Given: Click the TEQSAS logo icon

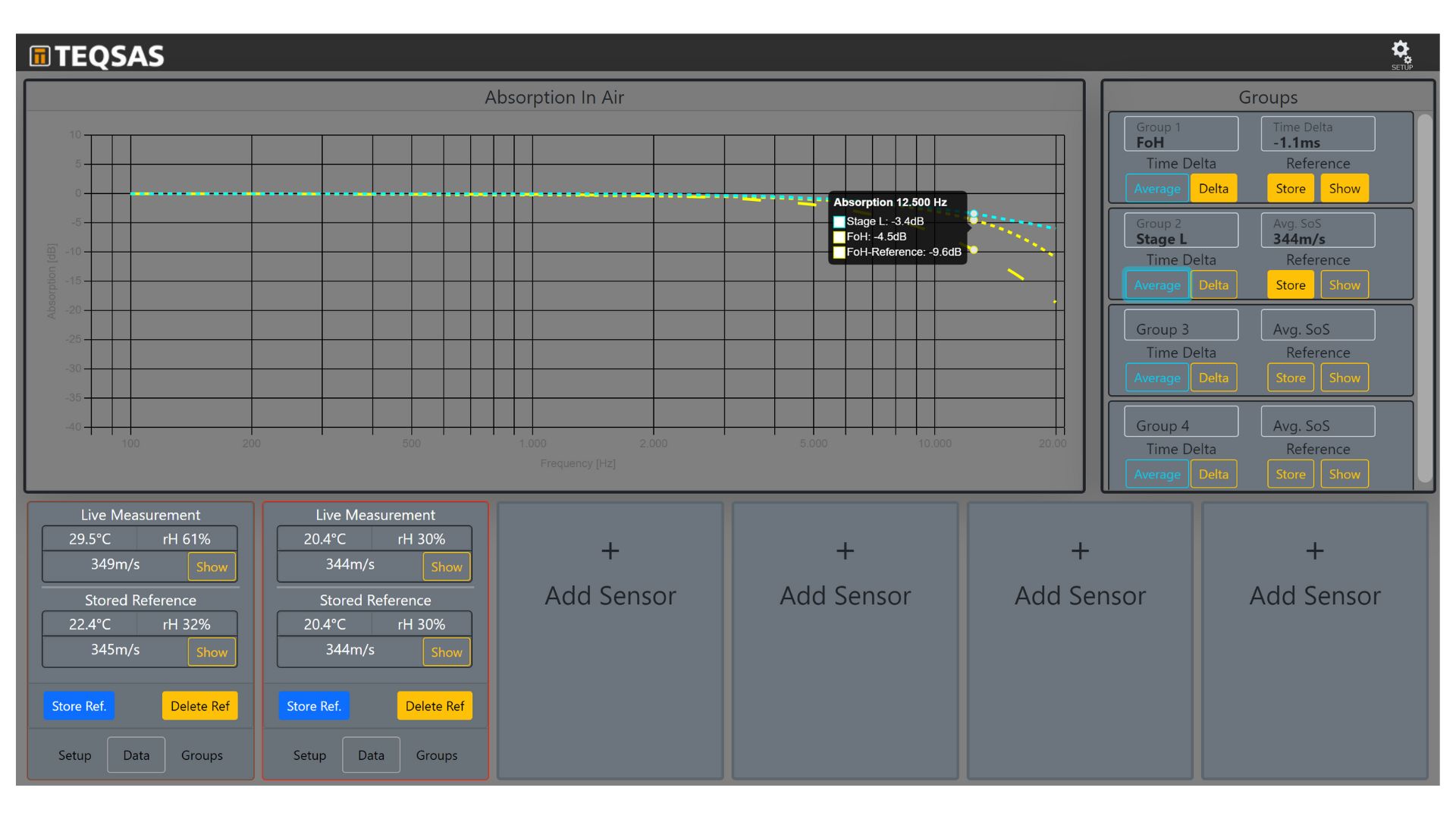Looking at the screenshot, I should click(39, 56).
